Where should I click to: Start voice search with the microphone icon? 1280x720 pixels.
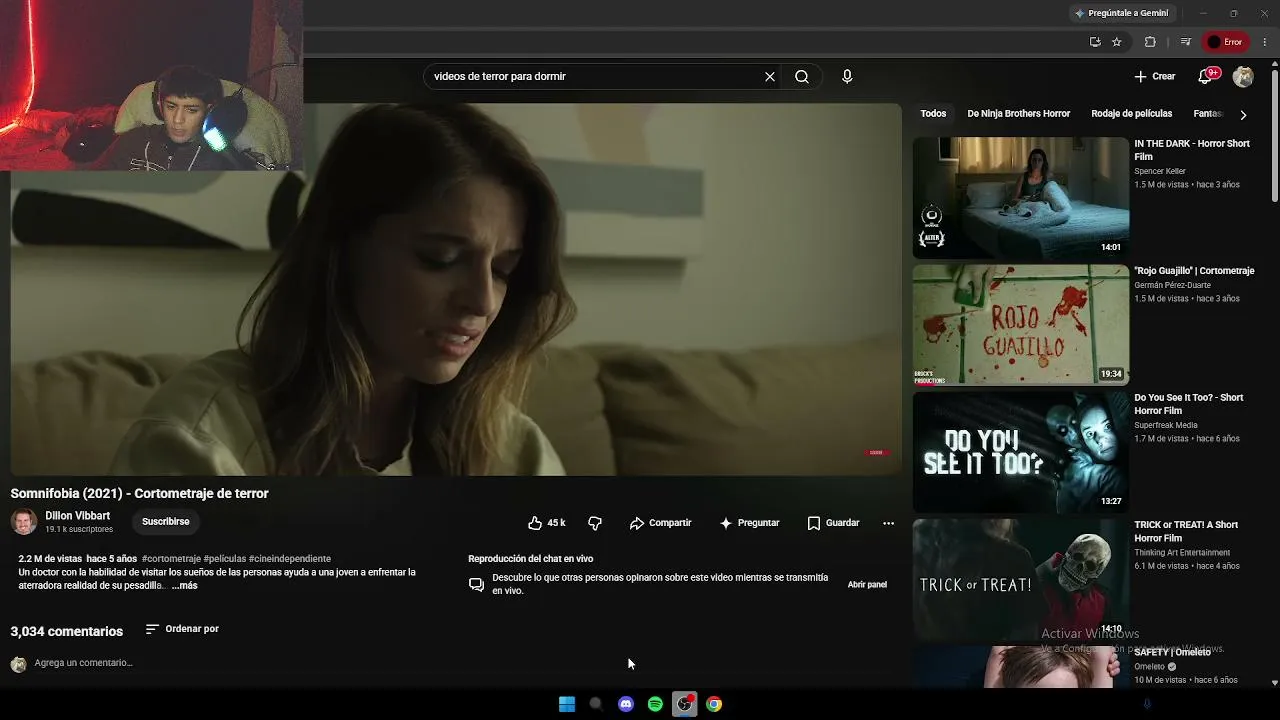[x=847, y=76]
